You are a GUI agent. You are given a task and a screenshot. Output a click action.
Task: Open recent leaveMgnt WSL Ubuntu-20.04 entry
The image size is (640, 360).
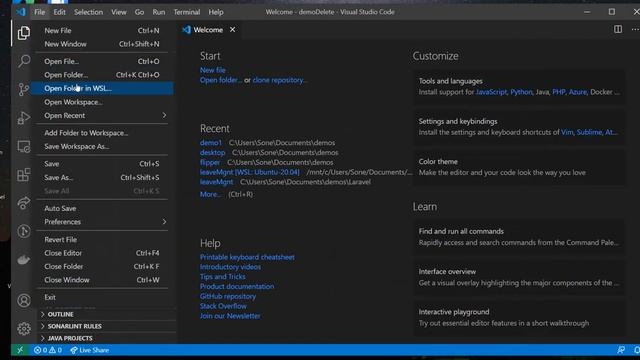(250, 172)
